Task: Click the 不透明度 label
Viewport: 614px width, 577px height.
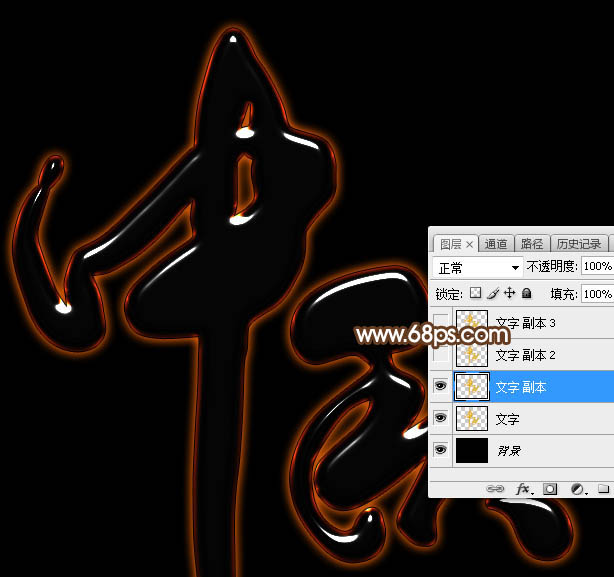Action: pos(550,266)
